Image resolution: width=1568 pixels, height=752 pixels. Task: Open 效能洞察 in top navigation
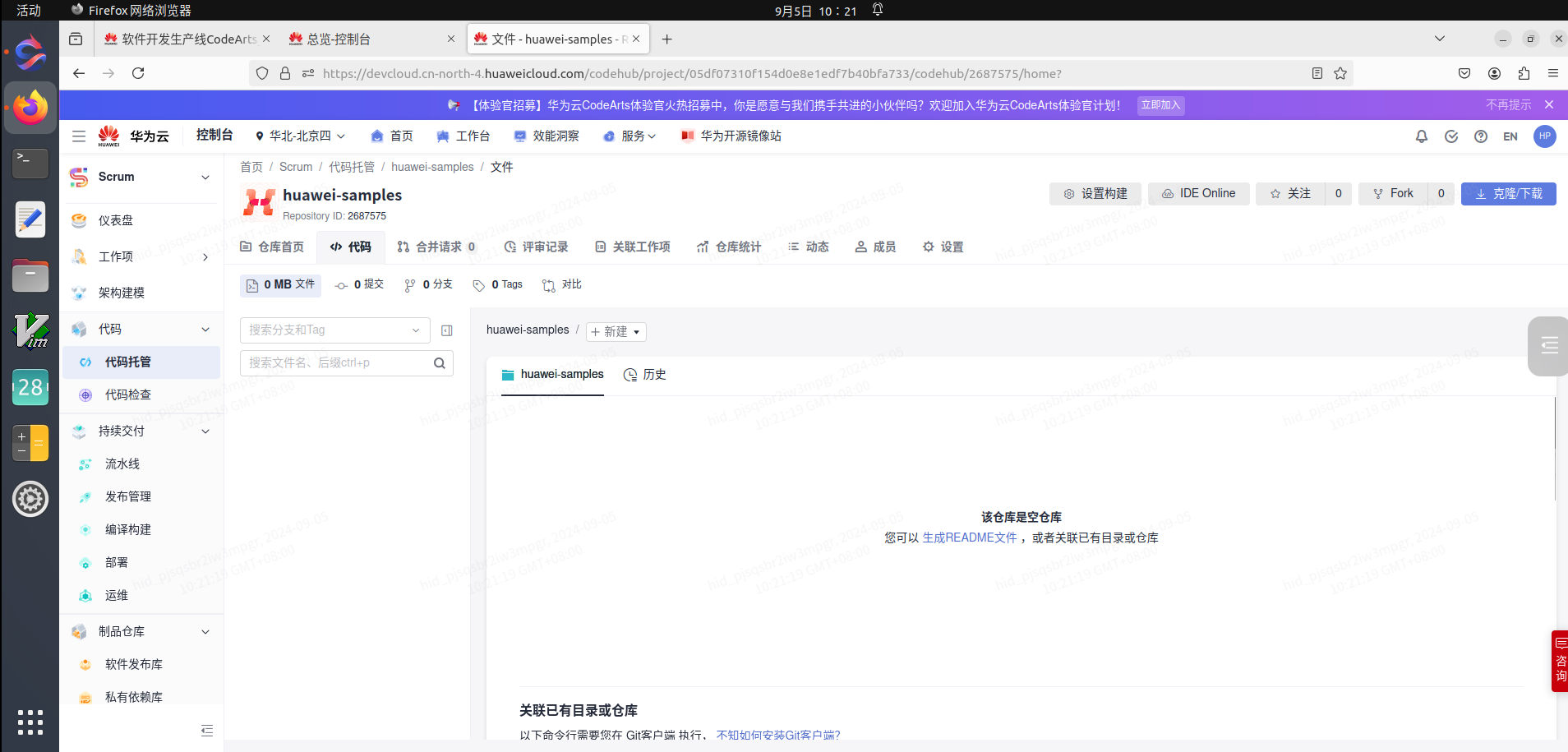click(546, 136)
